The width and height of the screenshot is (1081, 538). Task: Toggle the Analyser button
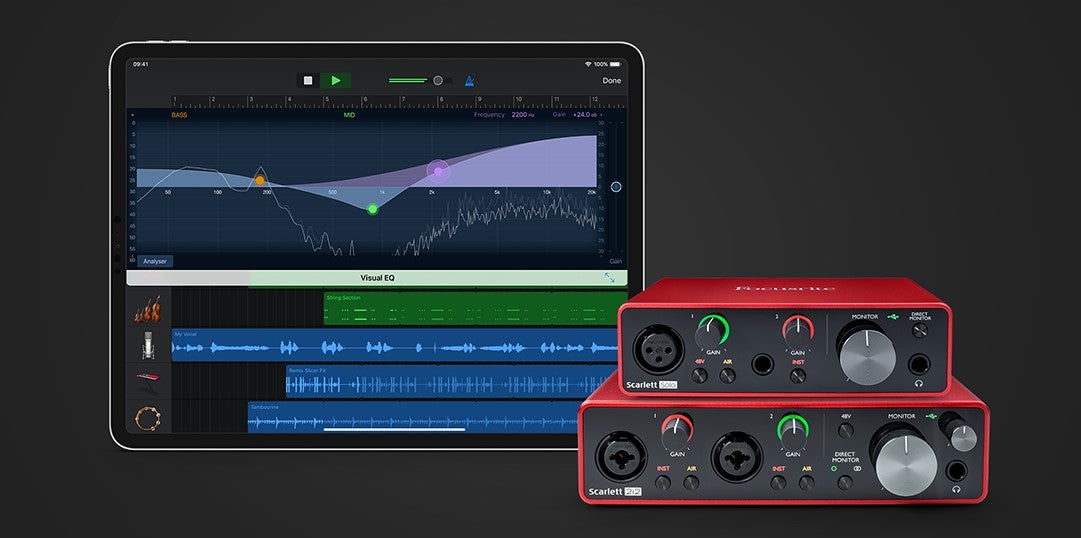[155, 261]
